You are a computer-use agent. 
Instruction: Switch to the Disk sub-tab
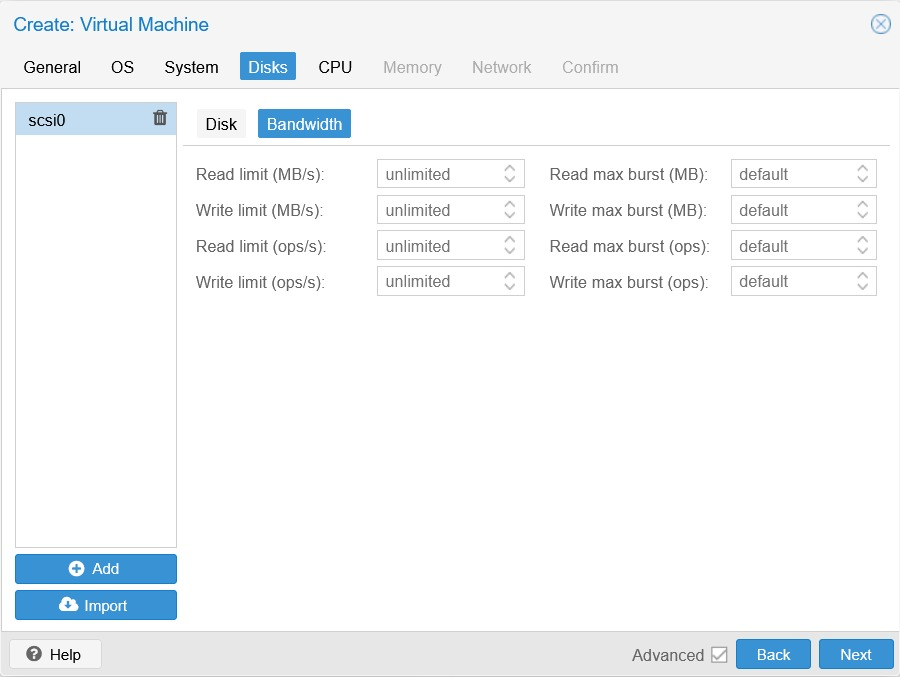point(221,124)
